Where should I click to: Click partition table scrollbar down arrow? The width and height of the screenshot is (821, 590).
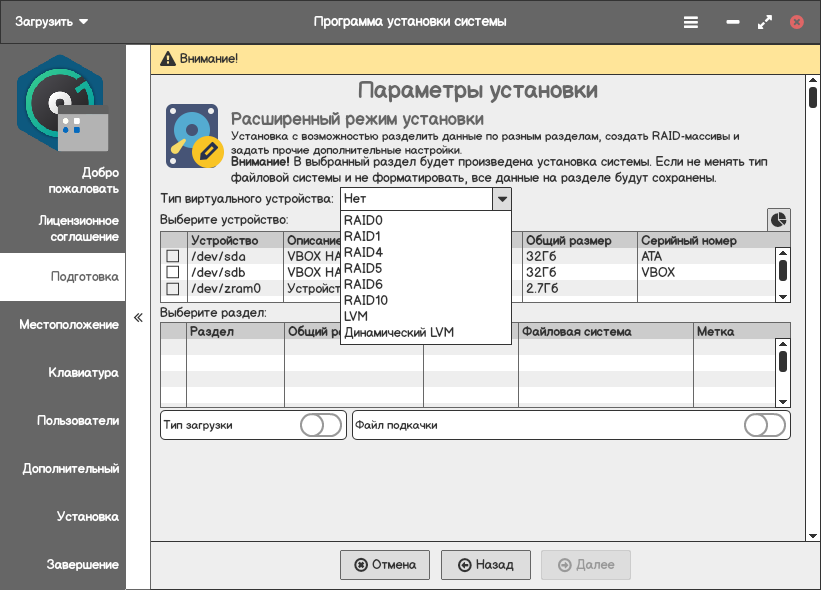tap(783, 402)
